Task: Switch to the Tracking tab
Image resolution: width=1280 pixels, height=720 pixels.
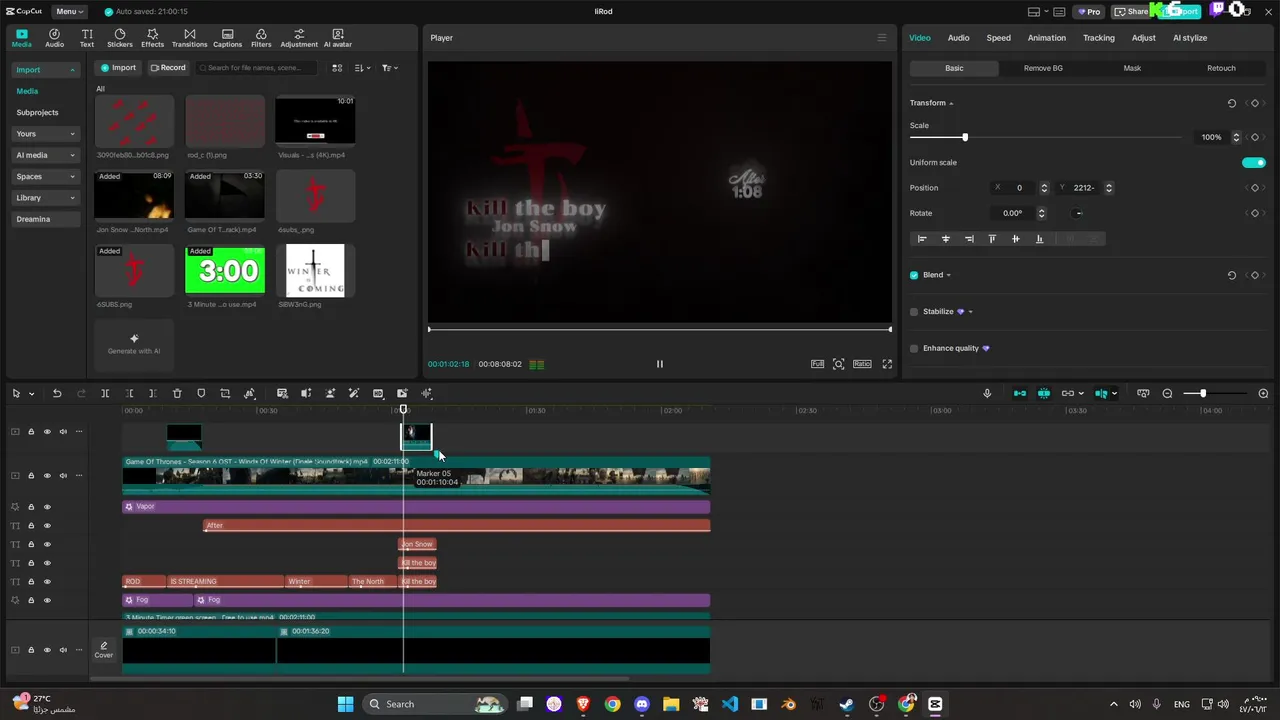Action: (x=1098, y=38)
